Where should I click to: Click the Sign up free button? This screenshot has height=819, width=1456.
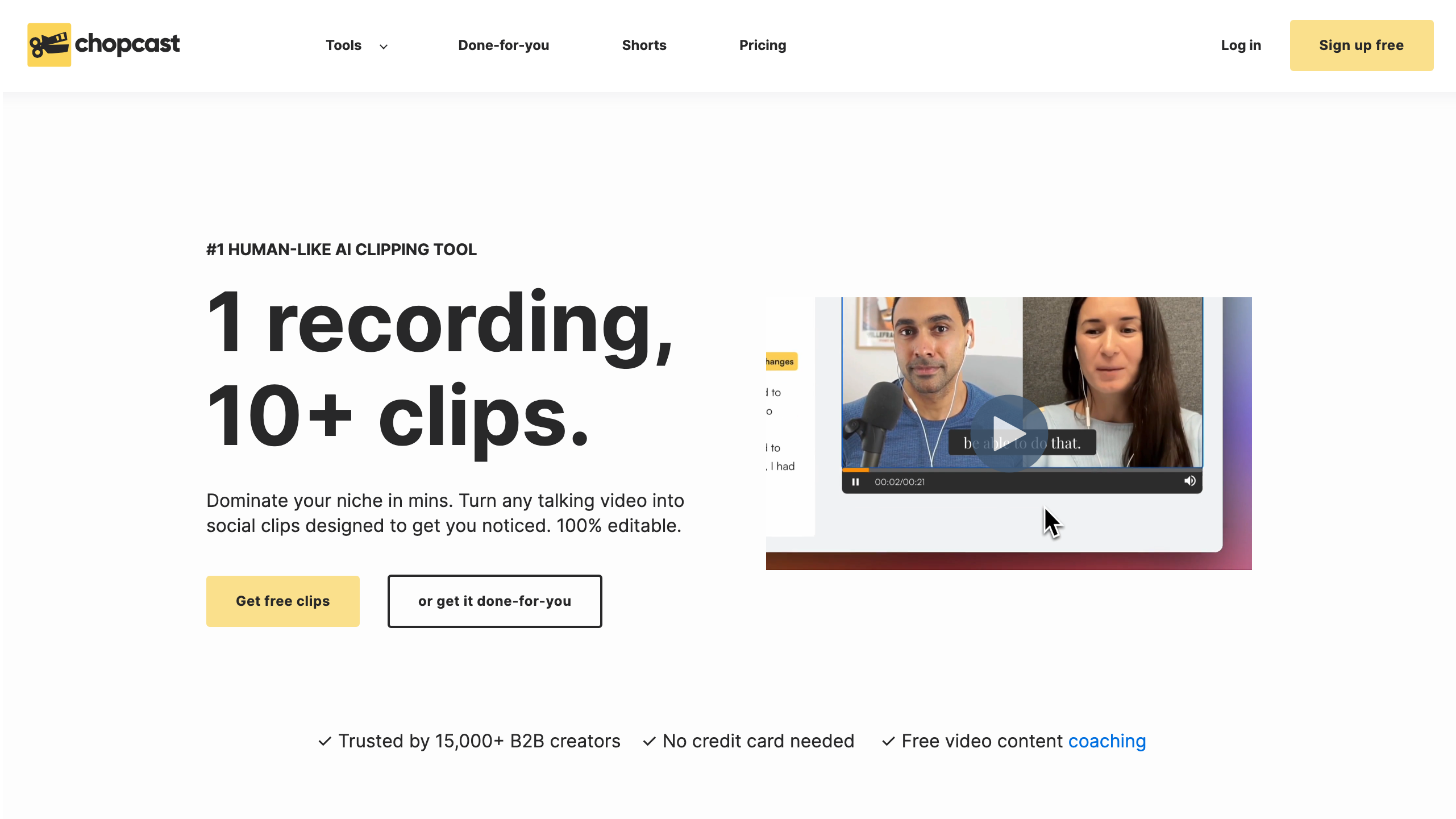pos(1361,45)
